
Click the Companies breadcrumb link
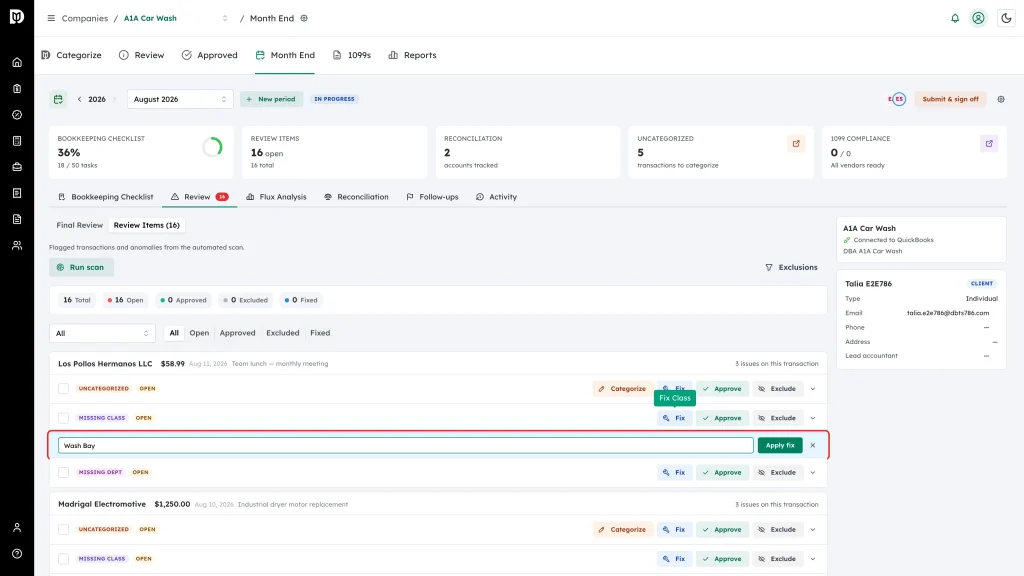click(85, 18)
